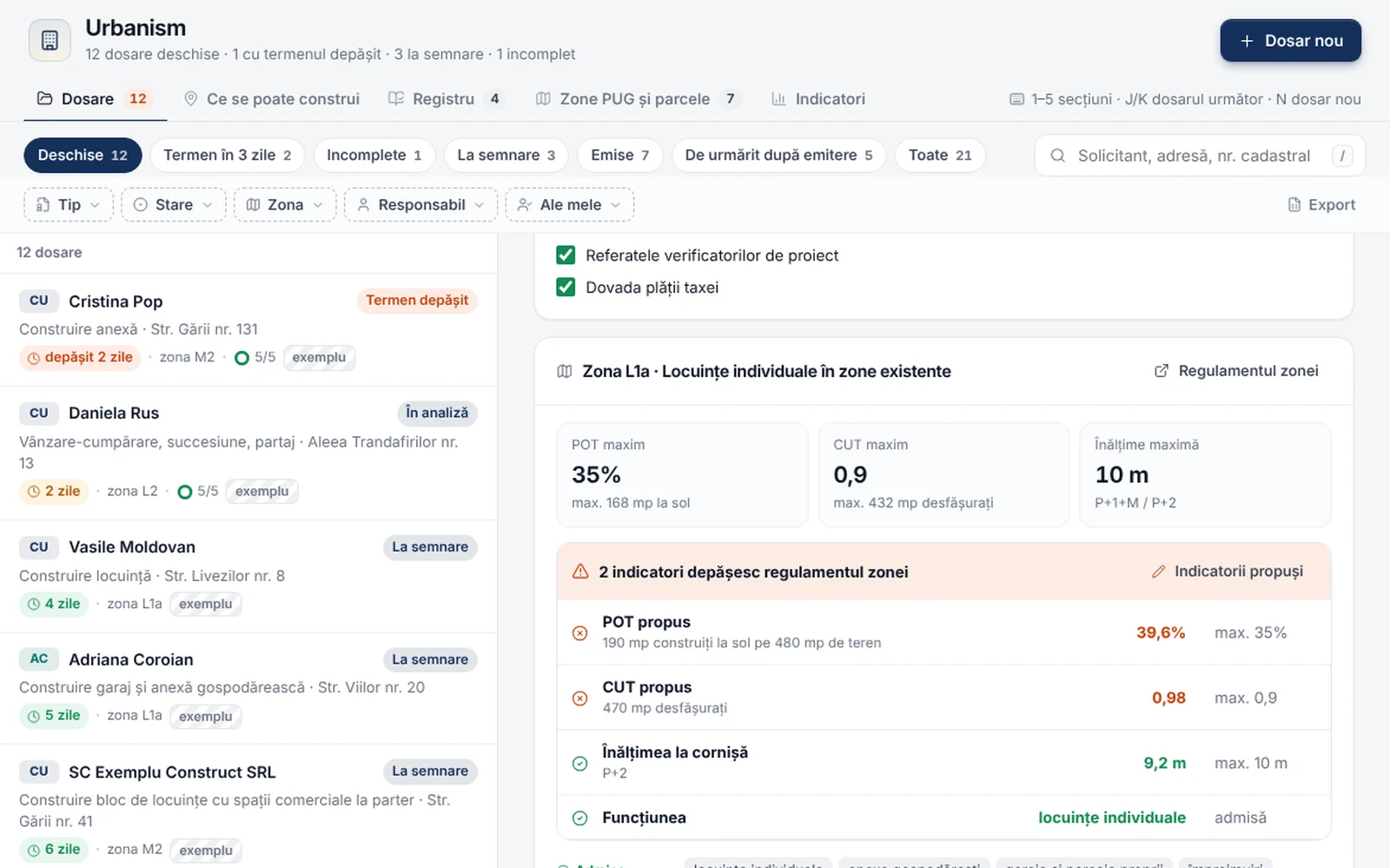Image resolution: width=1390 pixels, height=868 pixels.
Task: Select the Emise filter chip
Action: pos(620,156)
